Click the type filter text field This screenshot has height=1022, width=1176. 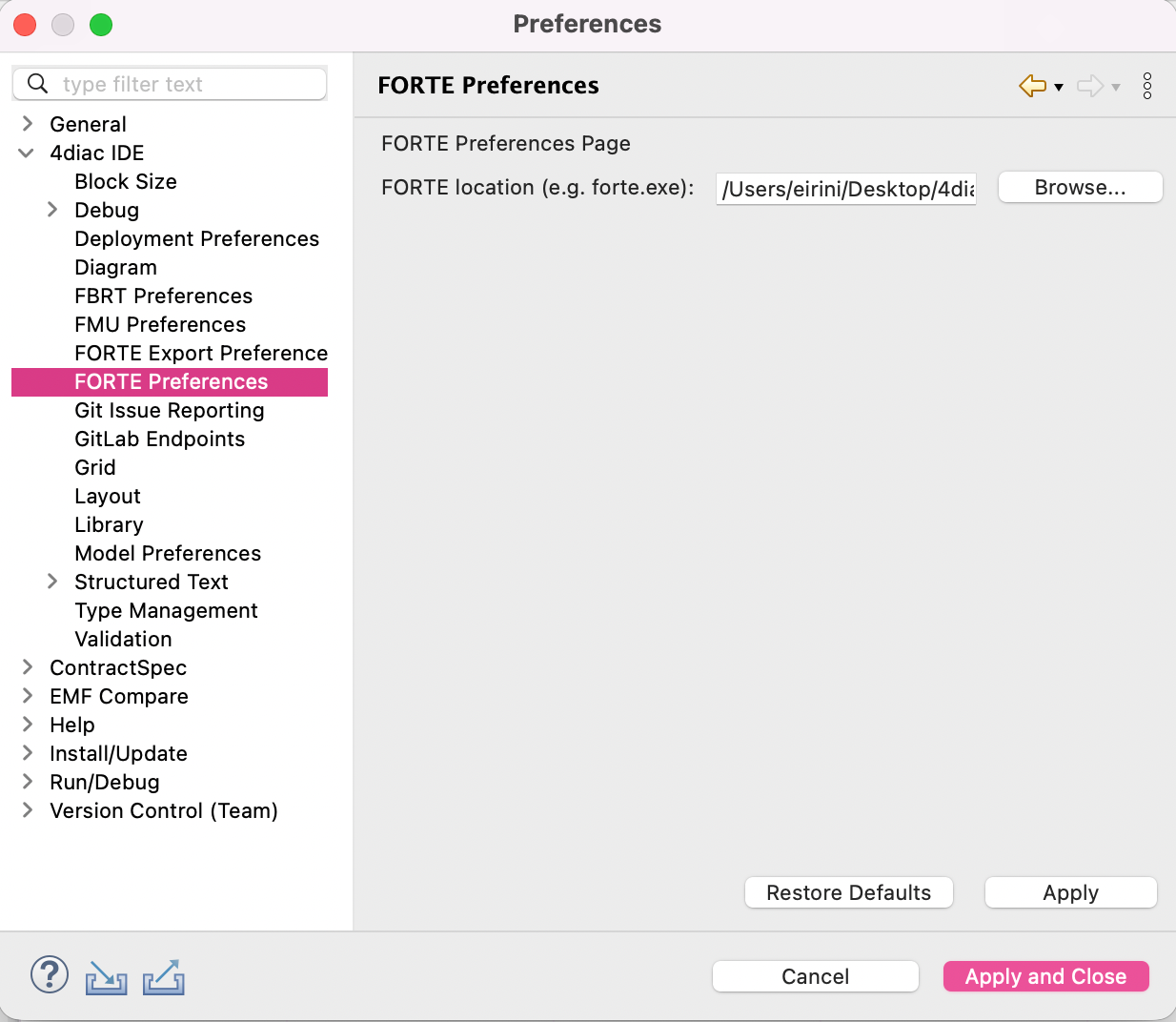coord(170,84)
